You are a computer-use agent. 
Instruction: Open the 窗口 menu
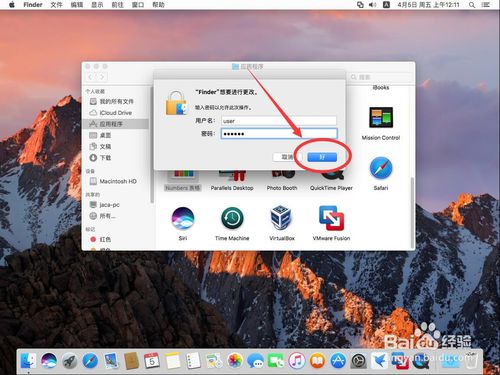pyautogui.click(x=138, y=5)
